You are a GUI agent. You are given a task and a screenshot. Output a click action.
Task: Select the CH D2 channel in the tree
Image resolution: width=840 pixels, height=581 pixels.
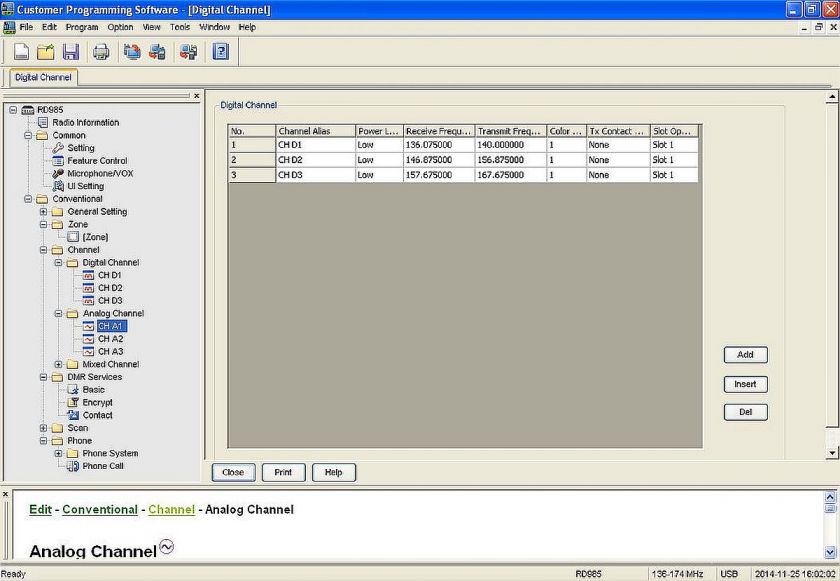click(110, 288)
